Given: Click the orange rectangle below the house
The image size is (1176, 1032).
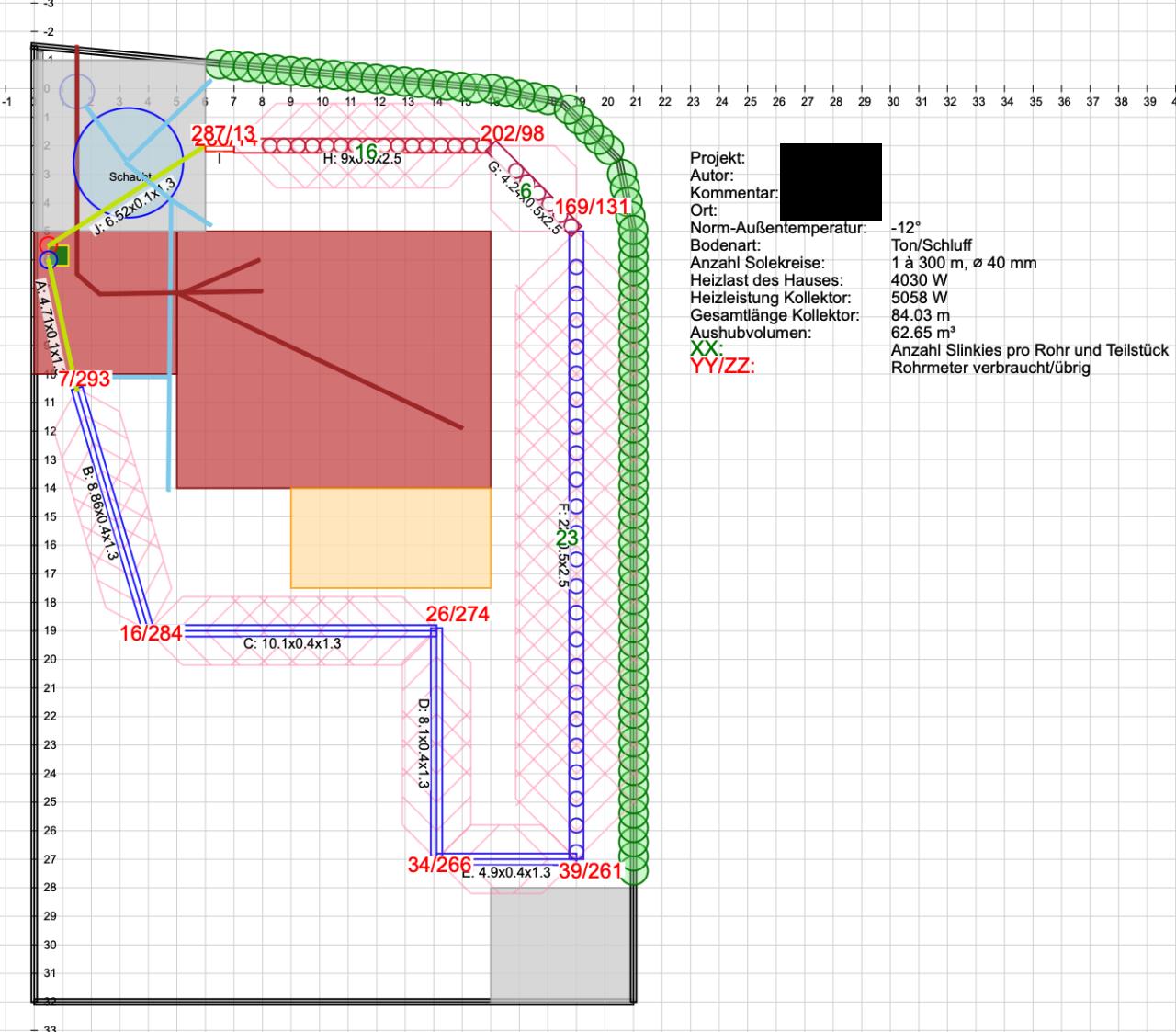Looking at the screenshot, I should 390,538.
